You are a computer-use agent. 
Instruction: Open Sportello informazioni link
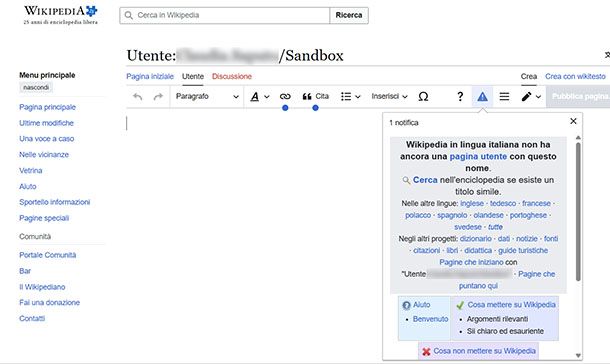pyautogui.click(x=54, y=202)
